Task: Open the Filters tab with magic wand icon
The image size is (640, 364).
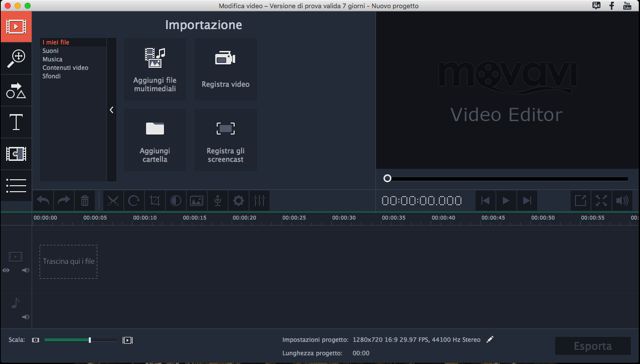Action: pyautogui.click(x=16, y=59)
